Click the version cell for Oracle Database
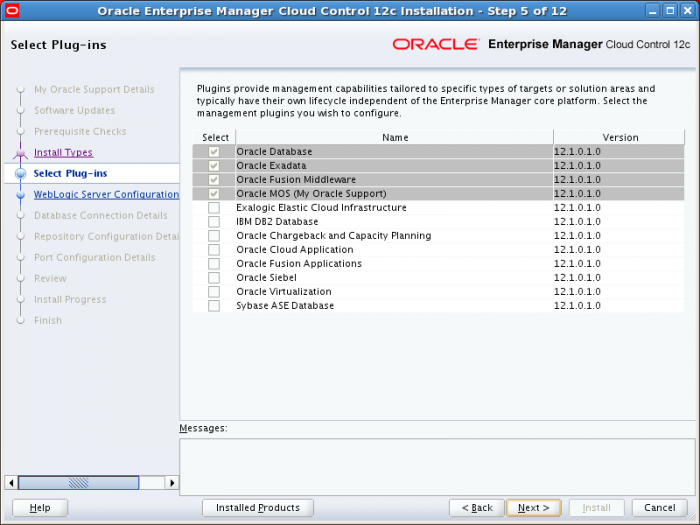This screenshot has height=525, width=700. (619, 152)
